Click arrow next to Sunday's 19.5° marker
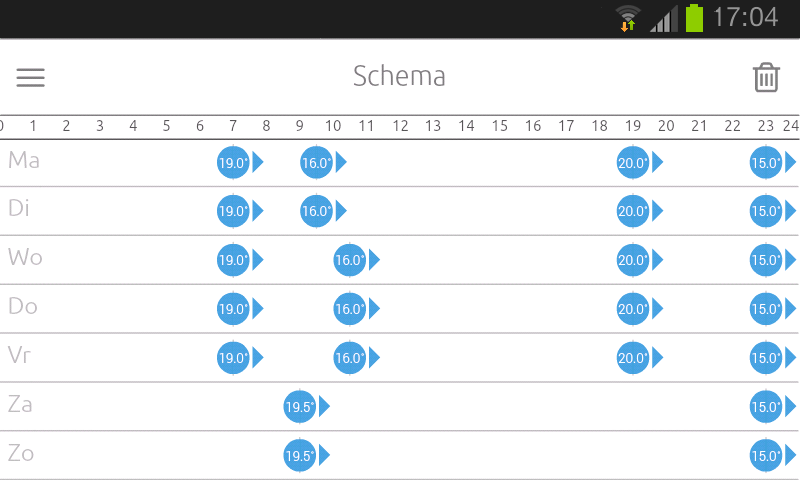This screenshot has height=480, width=800. pyautogui.click(x=324, y=456)
